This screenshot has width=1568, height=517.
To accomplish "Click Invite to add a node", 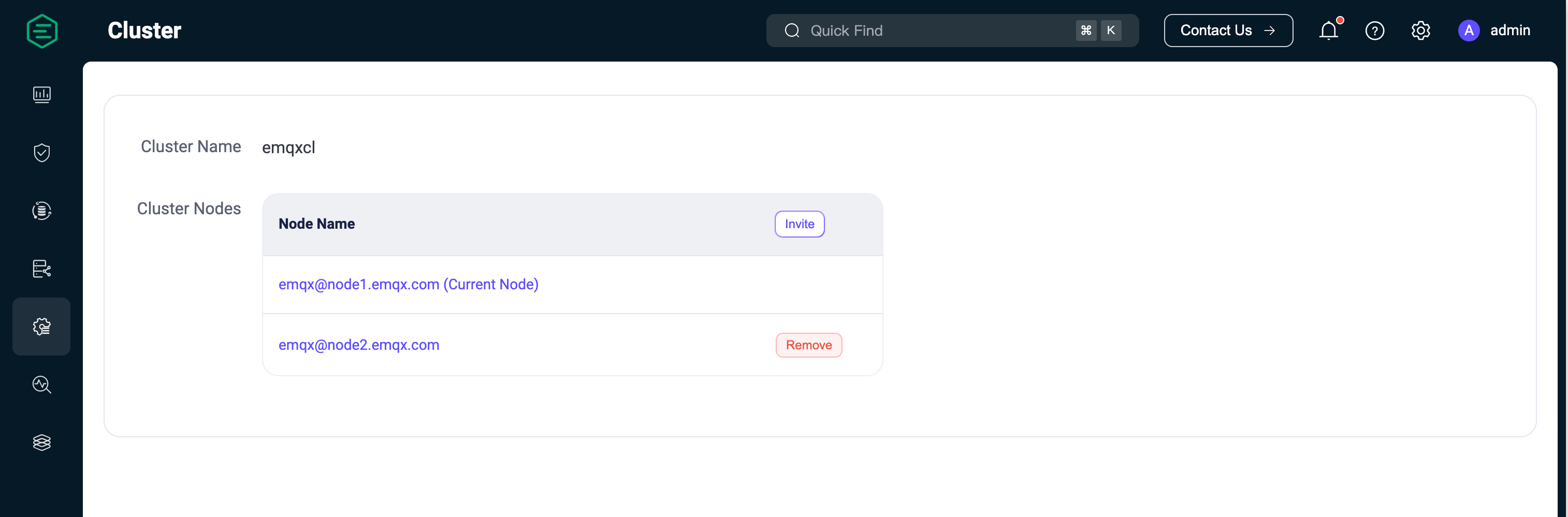I will [798, 224].
